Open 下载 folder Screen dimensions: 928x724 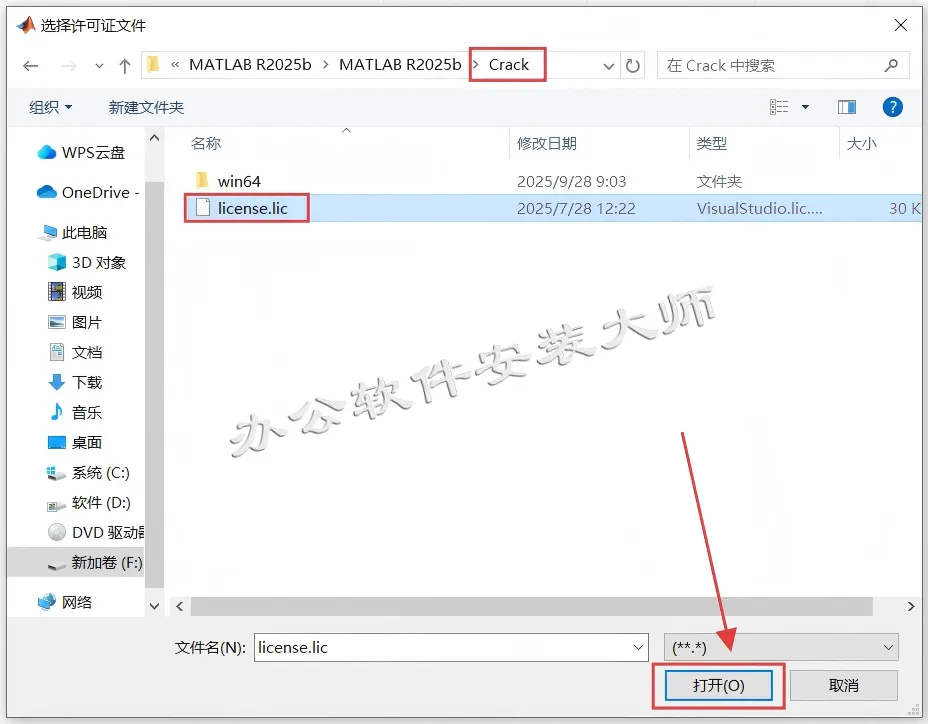[x=87, y=382]
